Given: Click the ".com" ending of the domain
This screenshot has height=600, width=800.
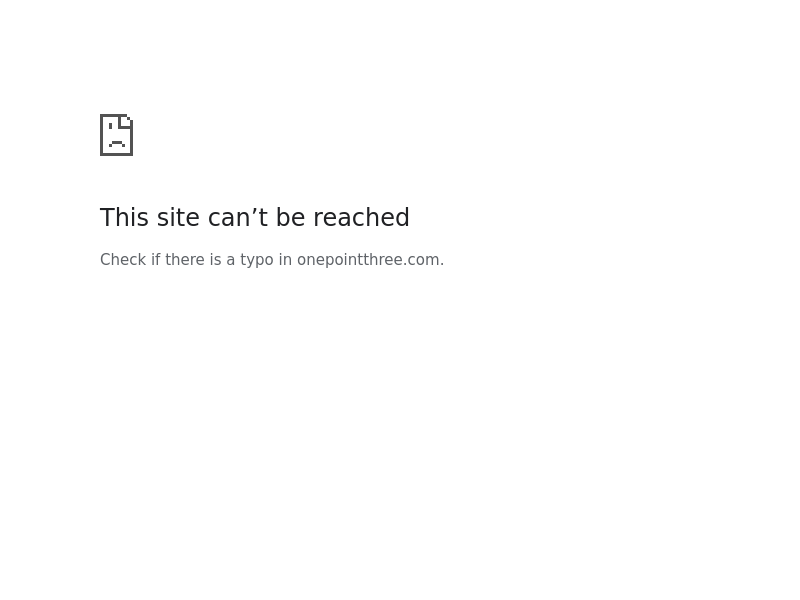Looking at the screenshot, I should [421, 260].
